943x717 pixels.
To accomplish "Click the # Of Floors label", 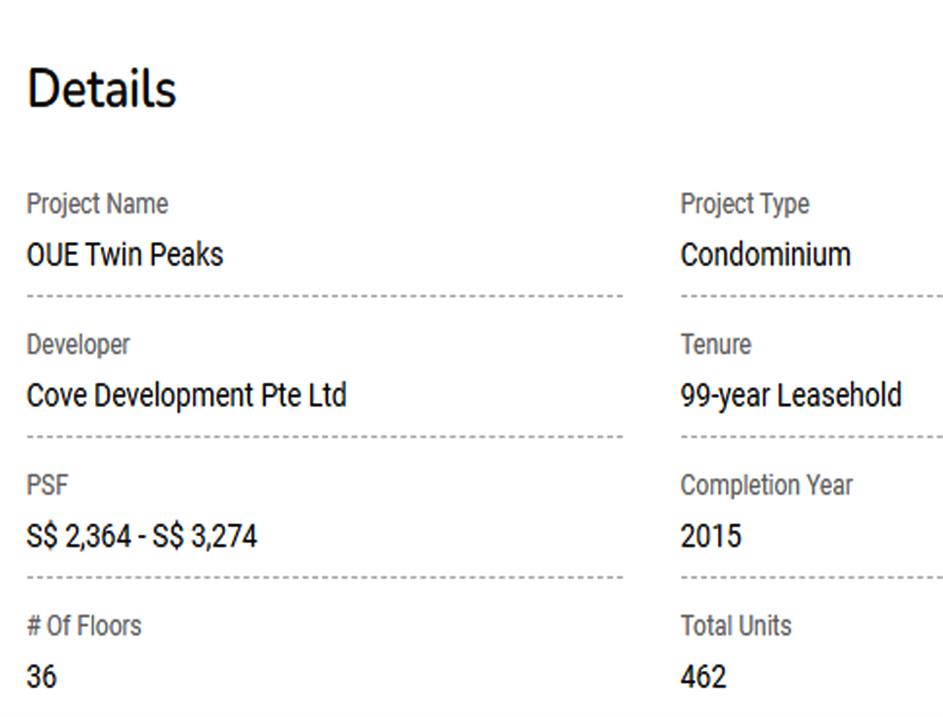I will pyautogui.click(x=84, y=626).
